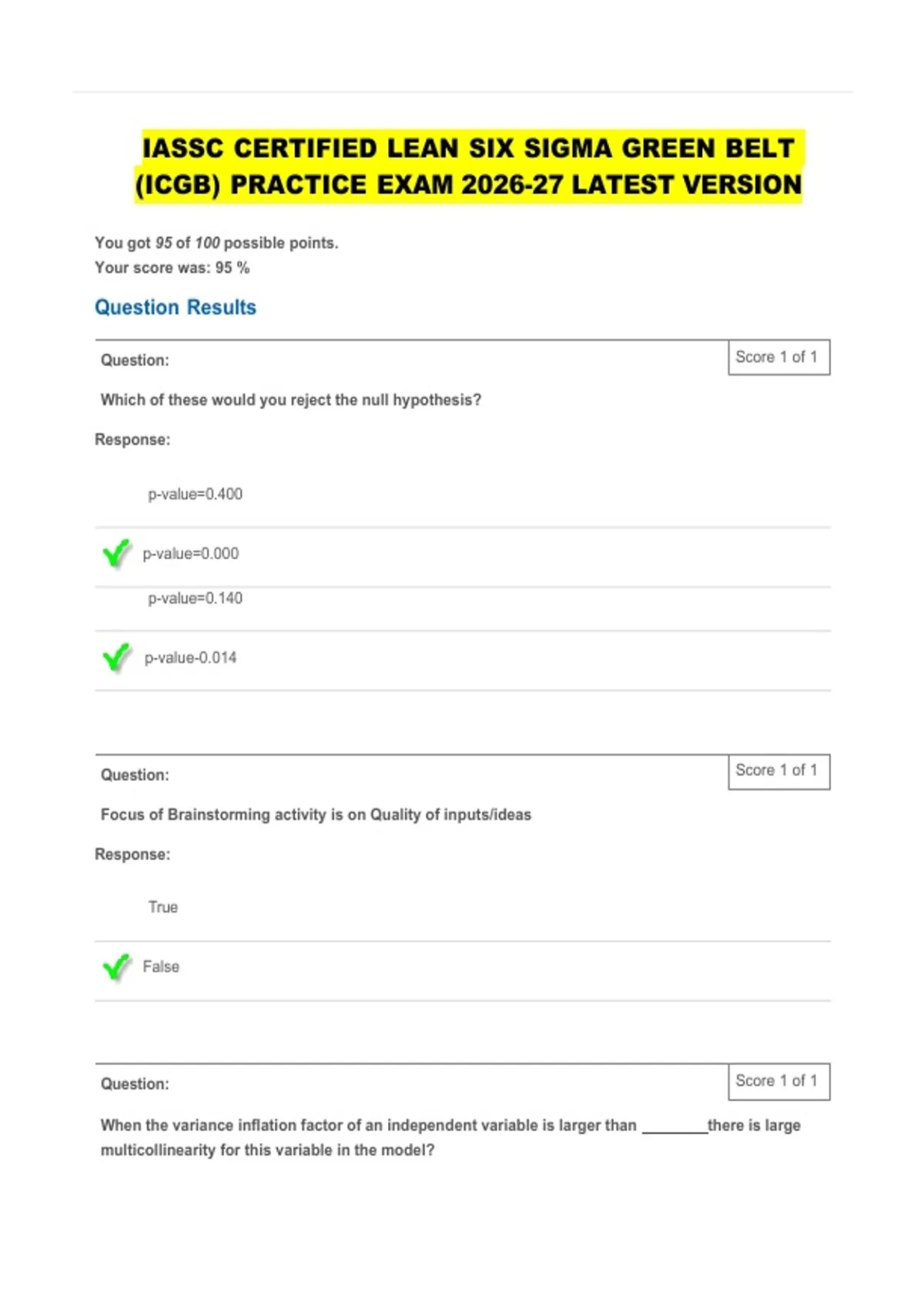Select the p-value=0.400 answer option
The image size is (924, 1309).
195,494
